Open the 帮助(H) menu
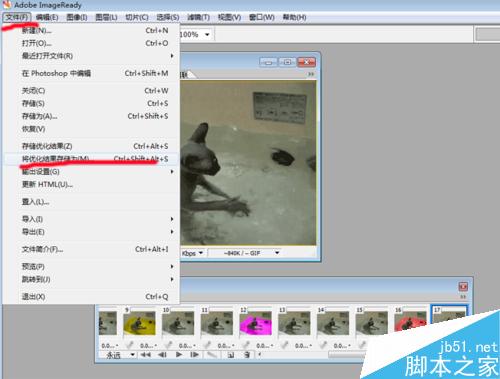 [x=294, y=17]
